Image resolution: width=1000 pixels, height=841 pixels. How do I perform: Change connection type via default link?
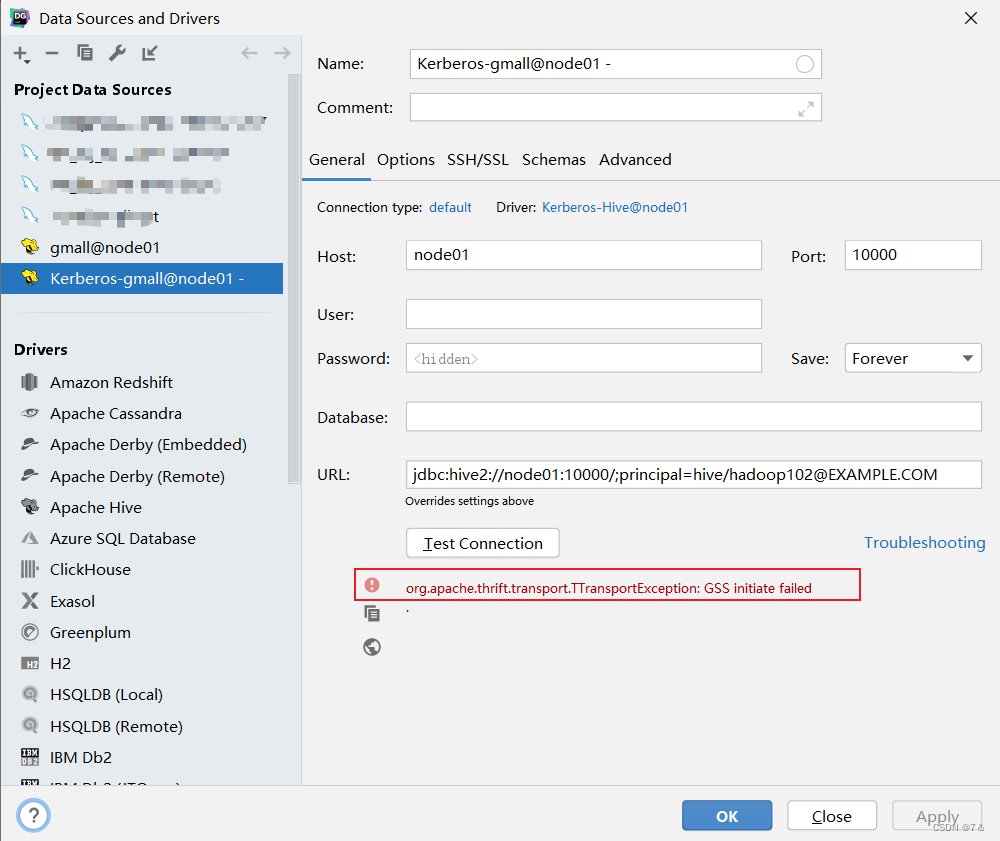450,207
